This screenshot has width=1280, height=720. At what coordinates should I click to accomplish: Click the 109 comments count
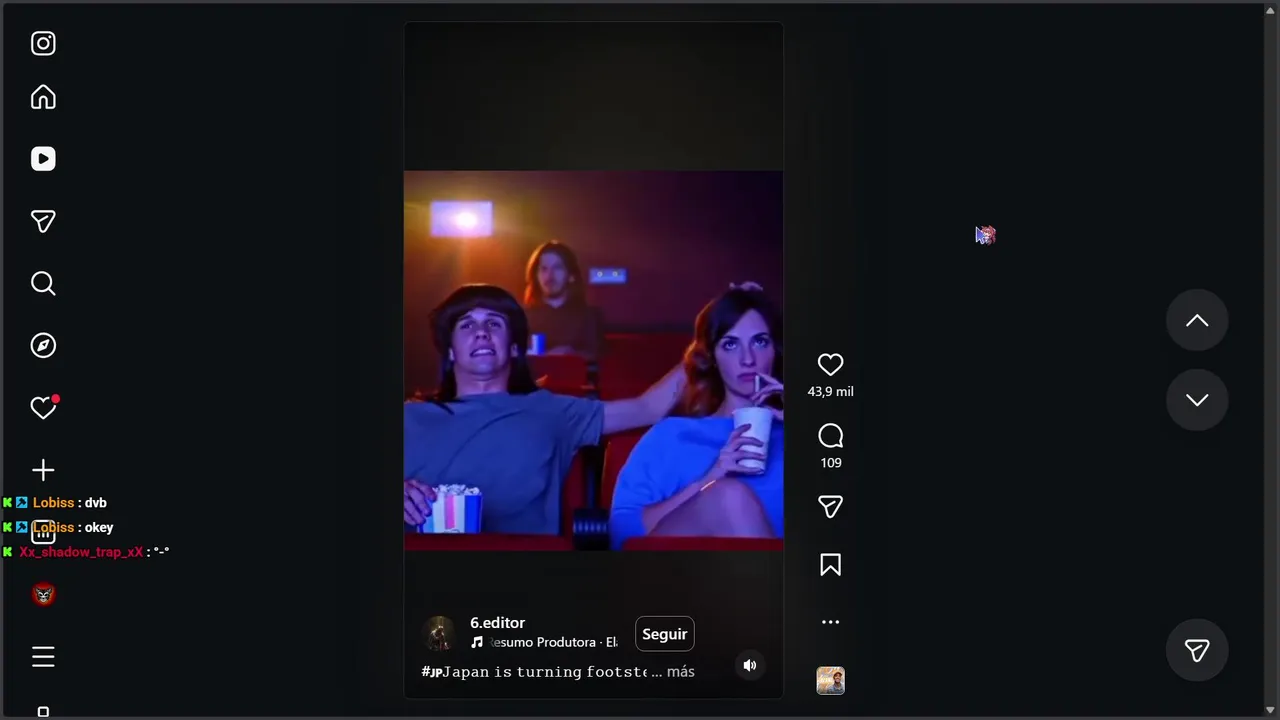[x=830, y=463]
